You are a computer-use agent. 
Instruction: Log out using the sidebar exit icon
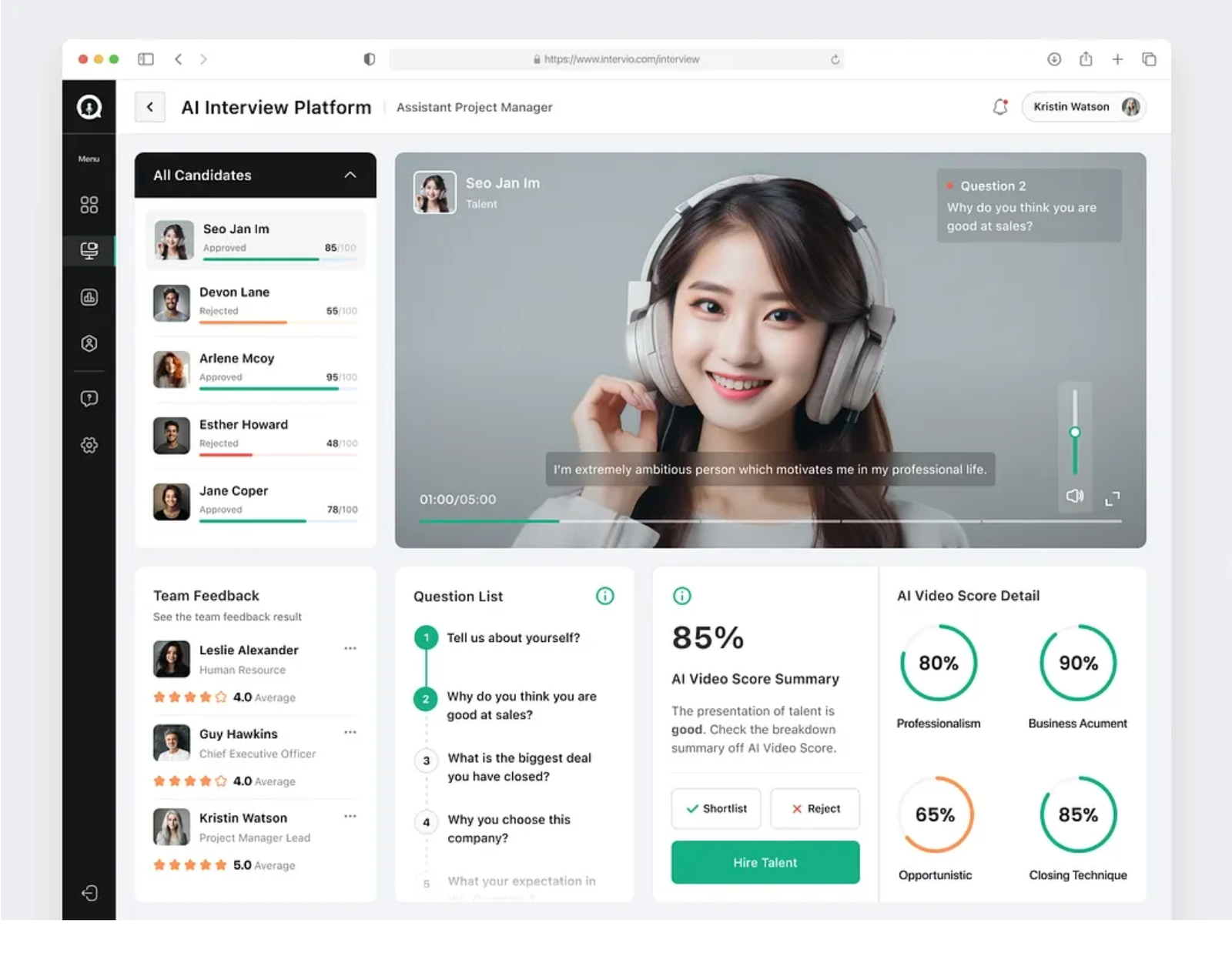89,892
